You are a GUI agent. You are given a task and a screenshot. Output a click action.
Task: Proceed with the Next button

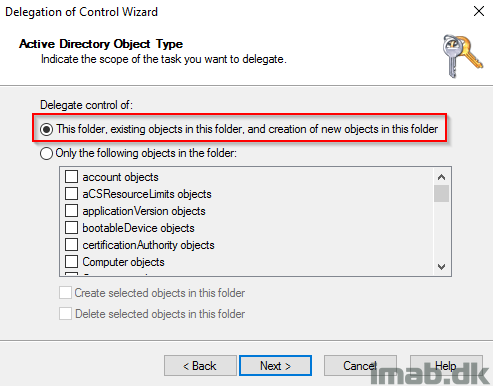pos(275,366)
